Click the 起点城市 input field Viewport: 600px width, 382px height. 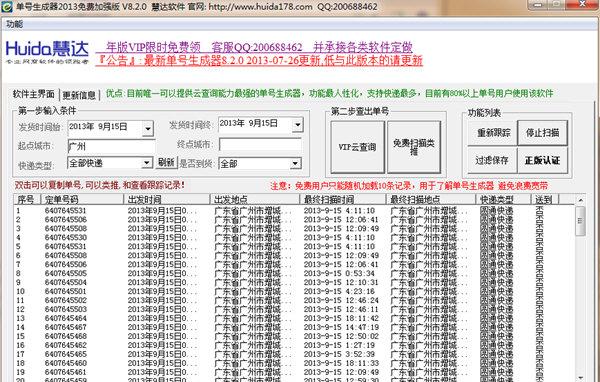pyautogui.click(x=111, y=146)
